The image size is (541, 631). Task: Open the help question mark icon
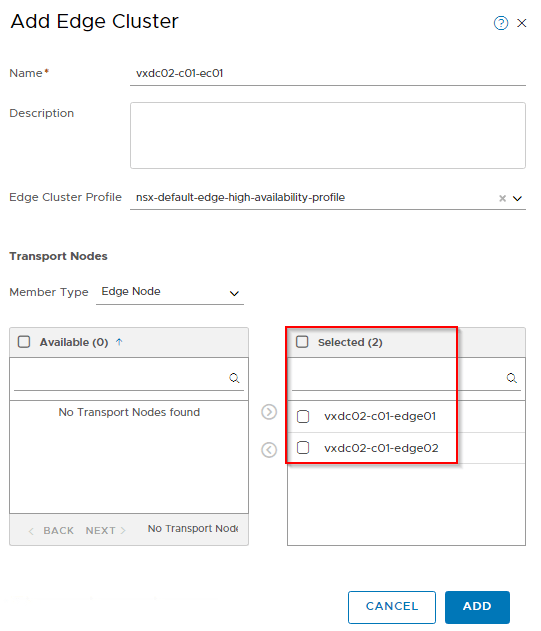501,23
